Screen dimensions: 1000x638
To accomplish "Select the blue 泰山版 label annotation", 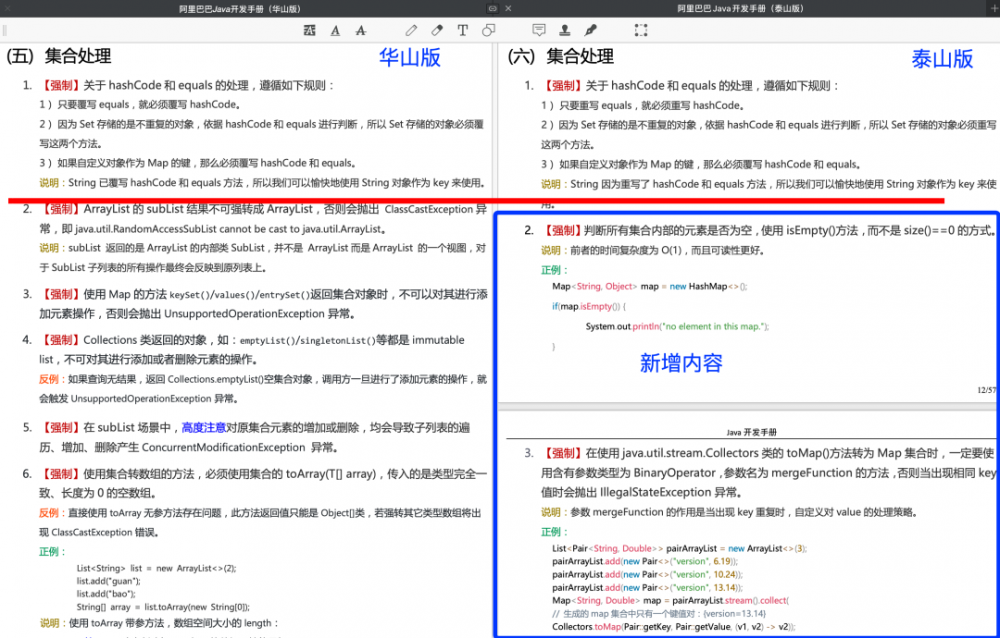I will pos(941,58).
